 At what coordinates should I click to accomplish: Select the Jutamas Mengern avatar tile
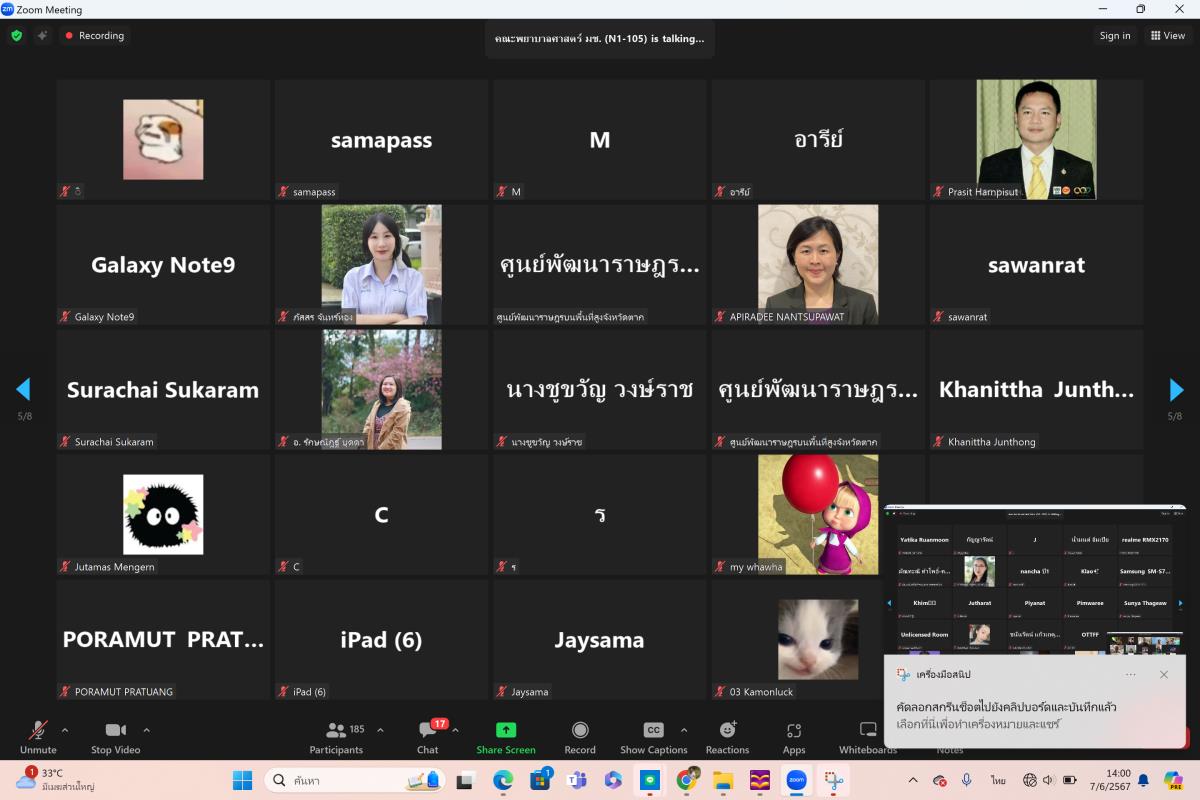coord(163,515)
